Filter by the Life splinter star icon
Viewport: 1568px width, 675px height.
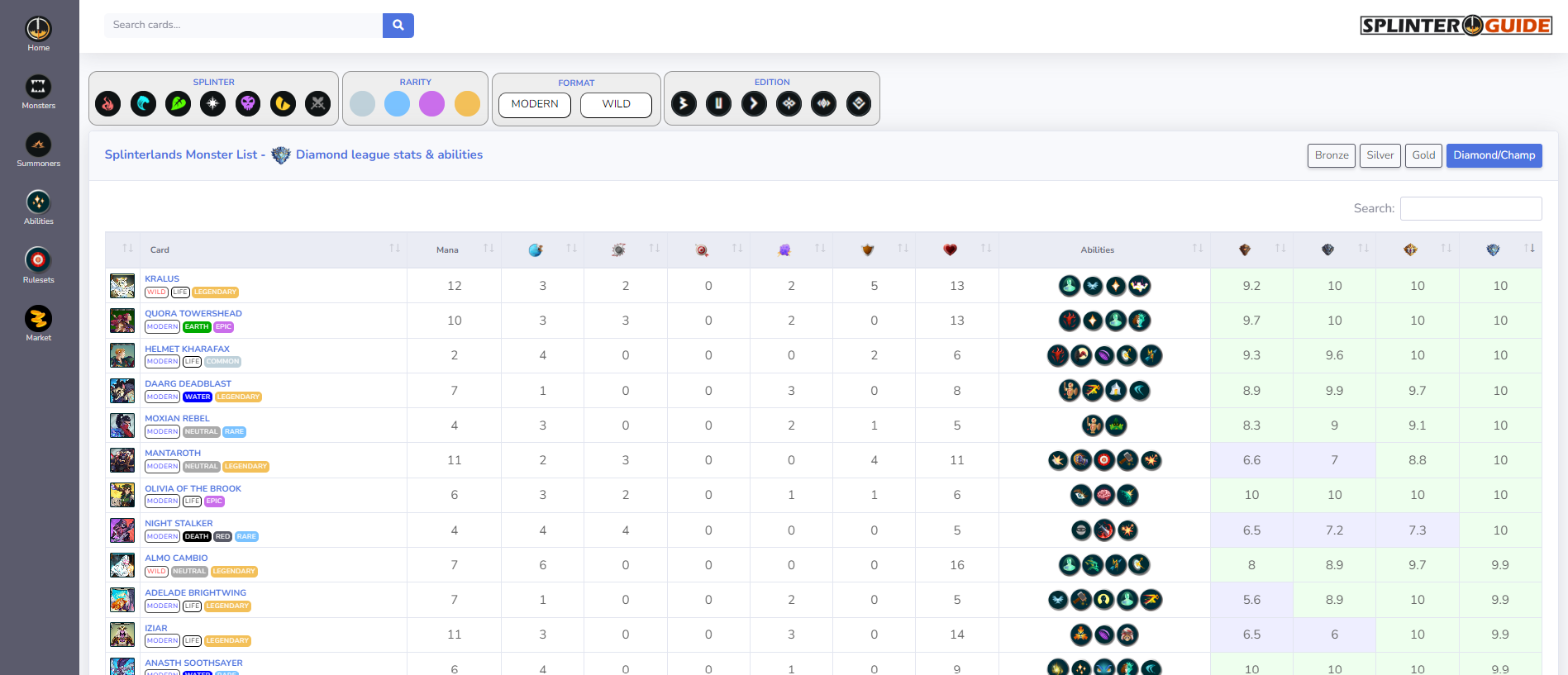pyautogui.click(x=213, y=103)
